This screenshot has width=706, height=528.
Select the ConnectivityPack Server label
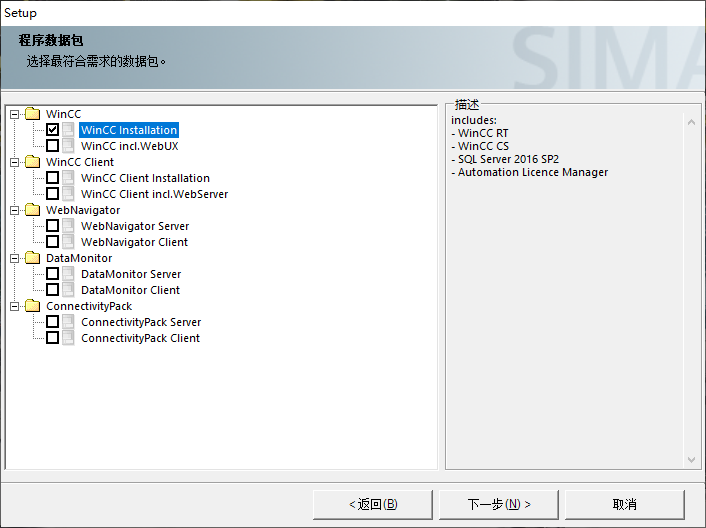pyautogui.click(x=141, y=322)
